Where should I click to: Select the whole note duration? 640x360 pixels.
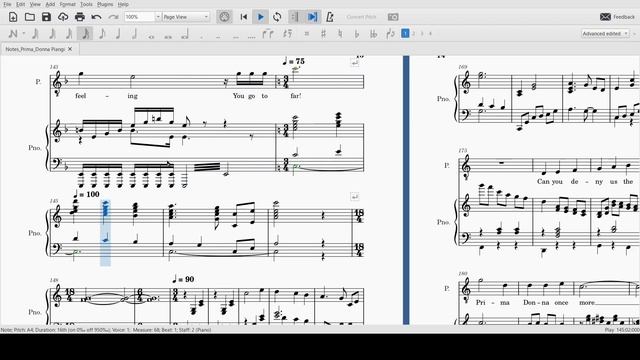click(151, 36)
